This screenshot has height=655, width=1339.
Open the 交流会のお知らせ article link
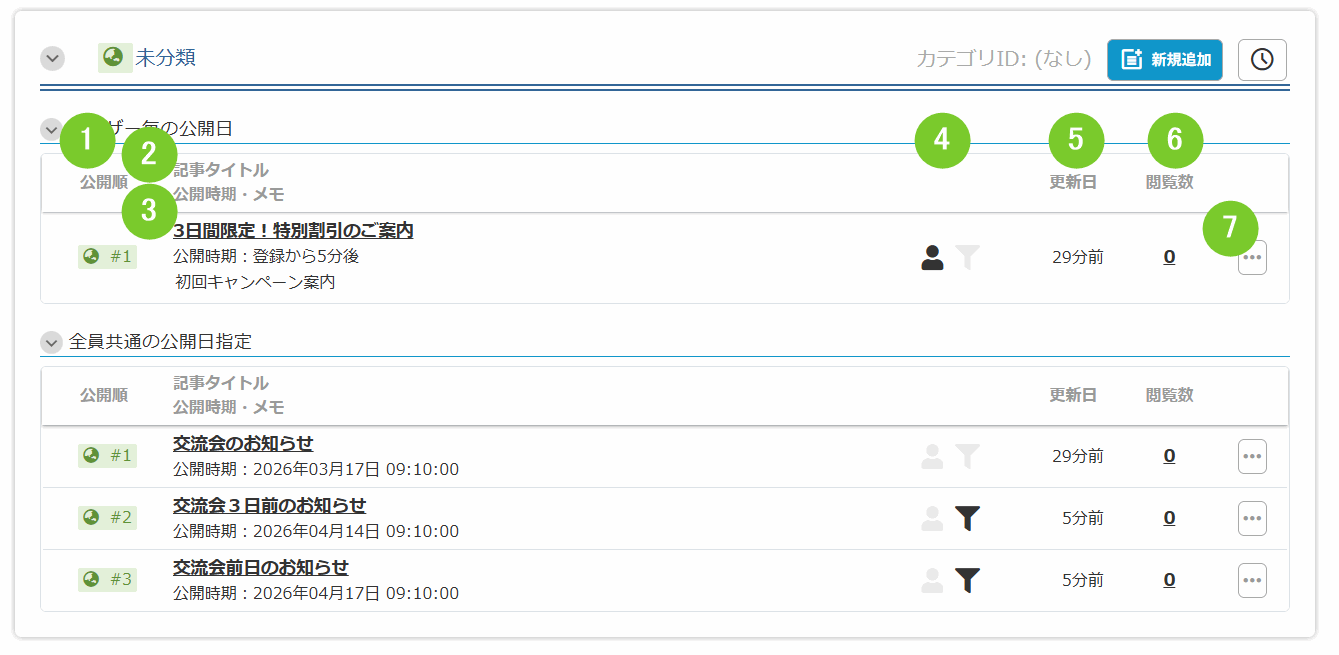(243, 443)
